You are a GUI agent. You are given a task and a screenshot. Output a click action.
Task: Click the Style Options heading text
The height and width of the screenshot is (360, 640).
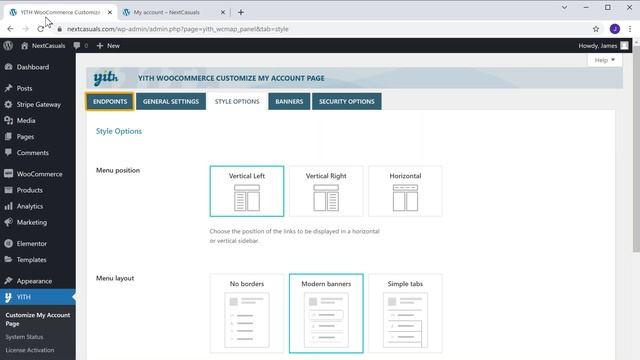pos(119,131)
